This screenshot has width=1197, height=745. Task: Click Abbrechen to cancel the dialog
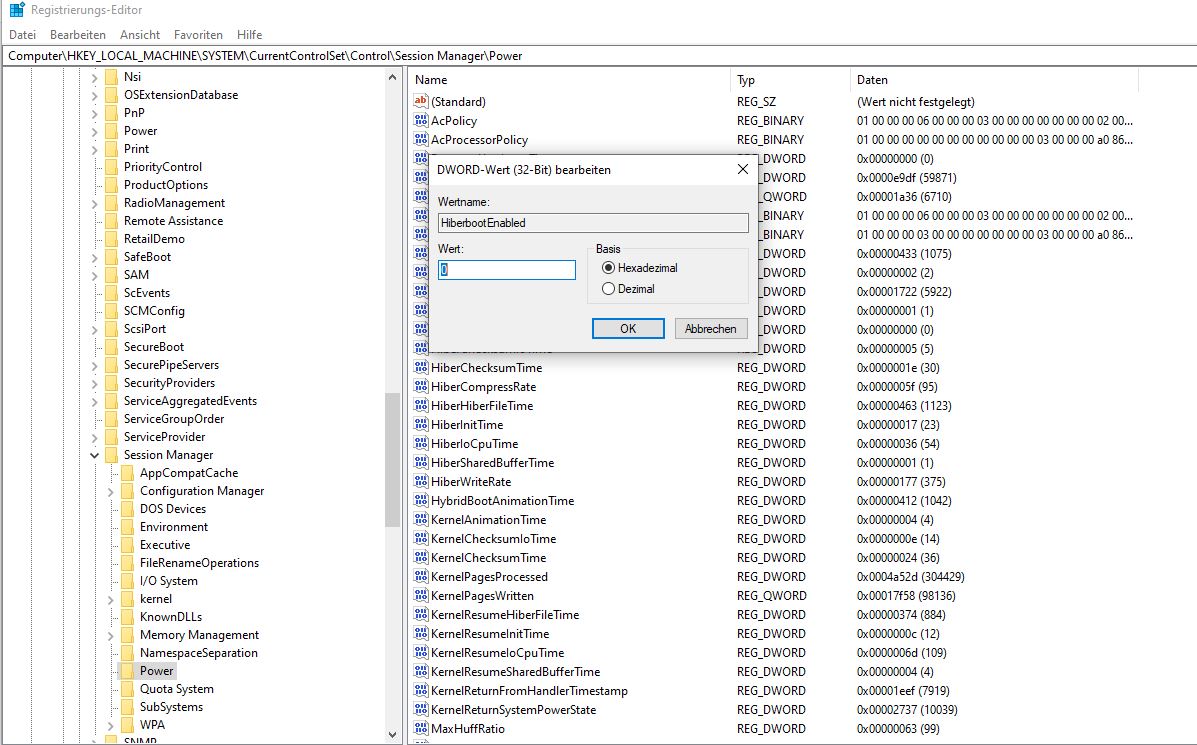tap(711, 328)
